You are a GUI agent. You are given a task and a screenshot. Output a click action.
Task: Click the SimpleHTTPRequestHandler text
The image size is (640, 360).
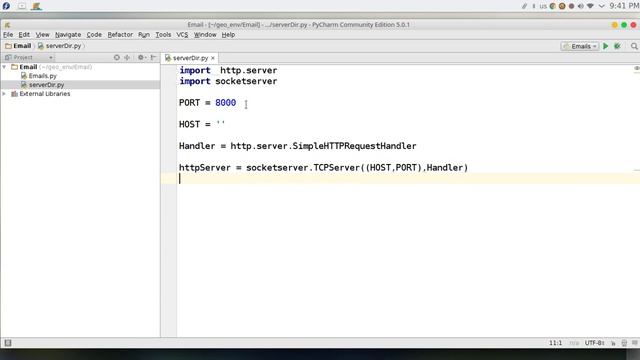tap(354, 146)
